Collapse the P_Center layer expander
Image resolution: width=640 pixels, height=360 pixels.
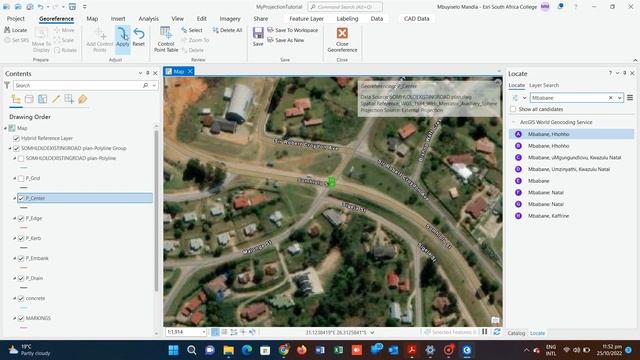click(x=15, y=198)
